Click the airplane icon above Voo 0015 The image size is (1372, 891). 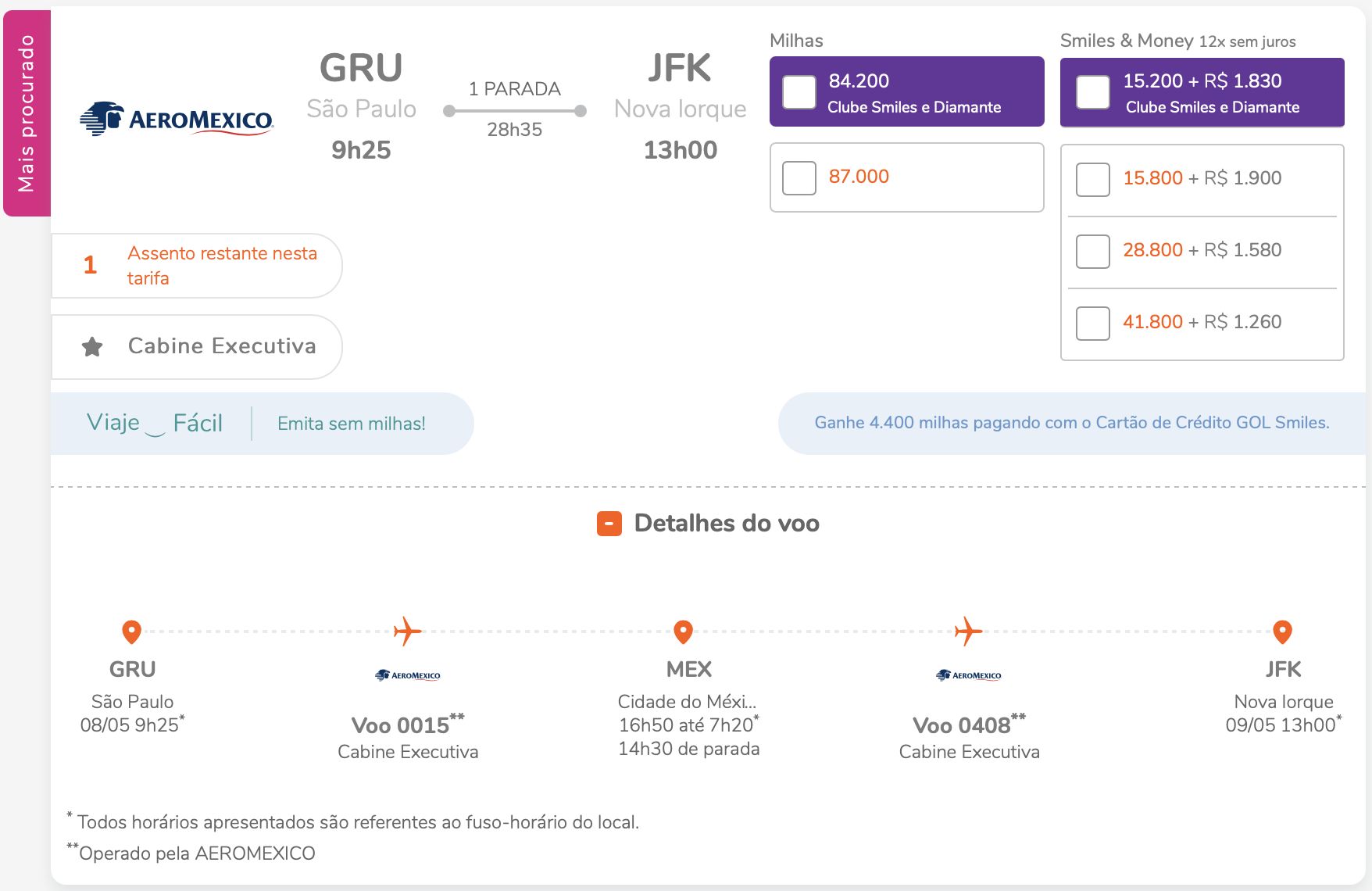point(407,631)
